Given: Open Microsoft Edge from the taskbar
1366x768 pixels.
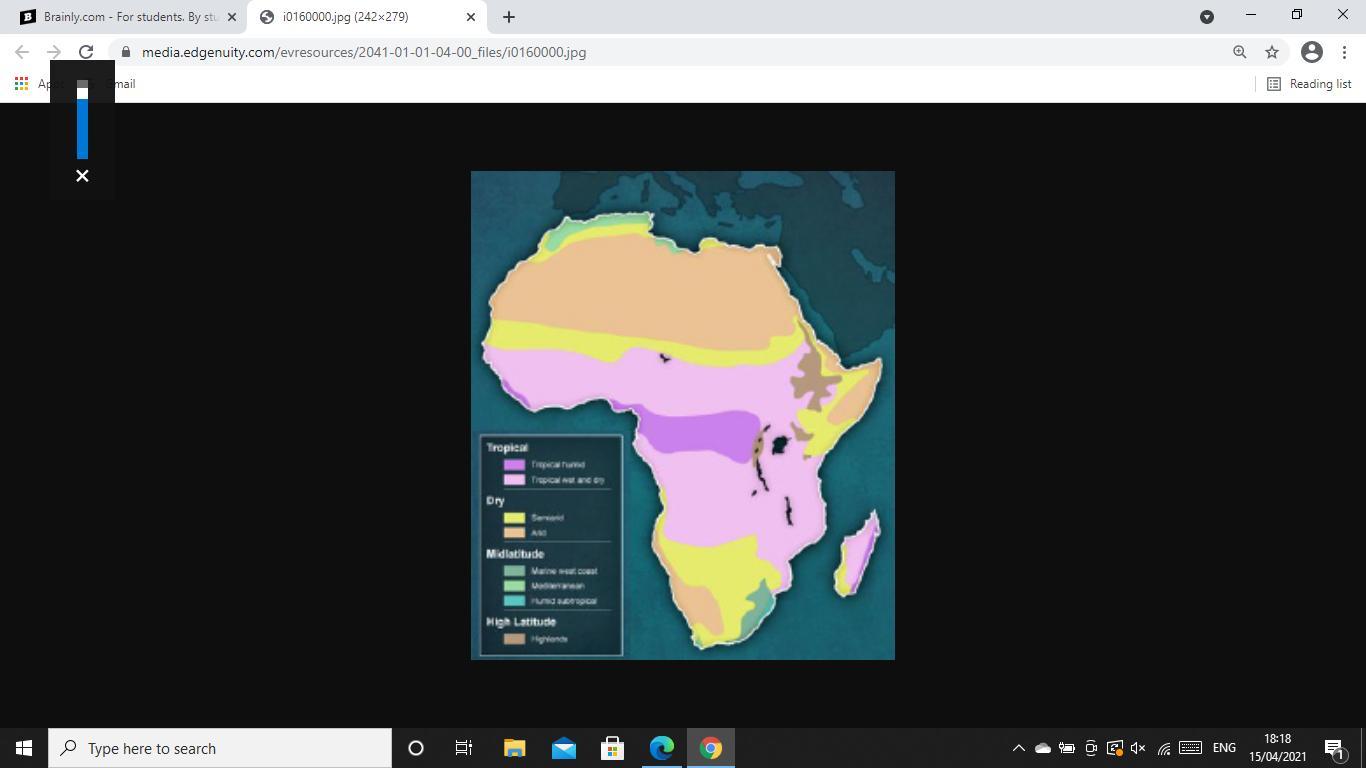Looking at the screenshot, I should coord(662,748).
